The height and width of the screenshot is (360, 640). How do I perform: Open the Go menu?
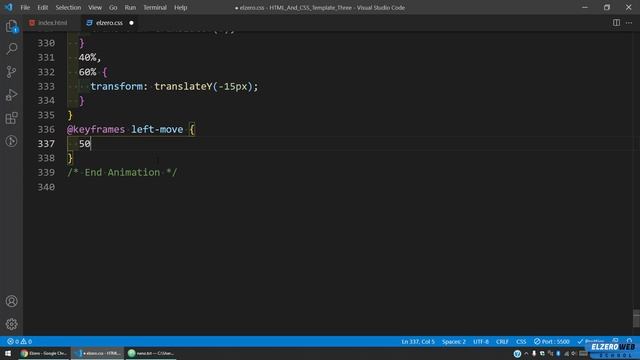pos(113,7)
